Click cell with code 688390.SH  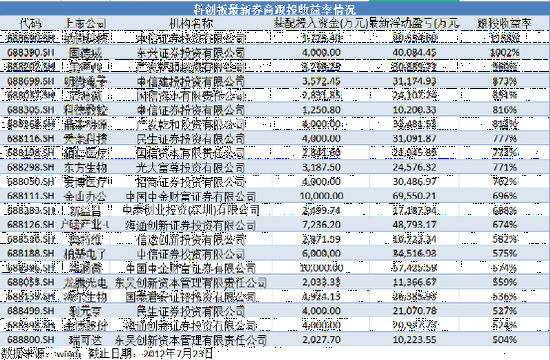click(x=31, y=53)
